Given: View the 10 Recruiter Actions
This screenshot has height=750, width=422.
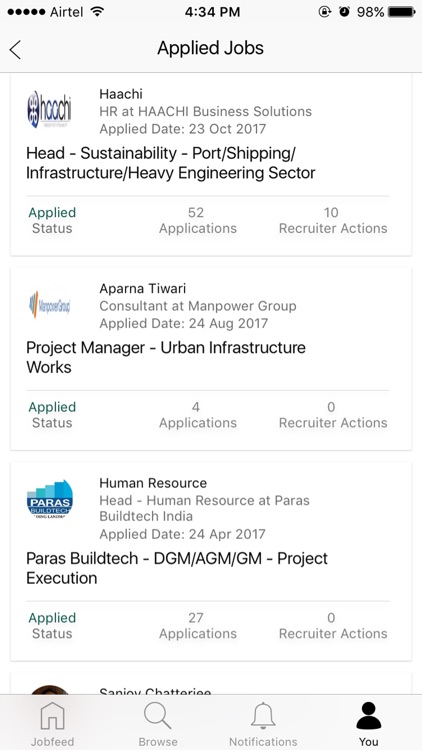Looking at the screenshot, I should point(333,221).
